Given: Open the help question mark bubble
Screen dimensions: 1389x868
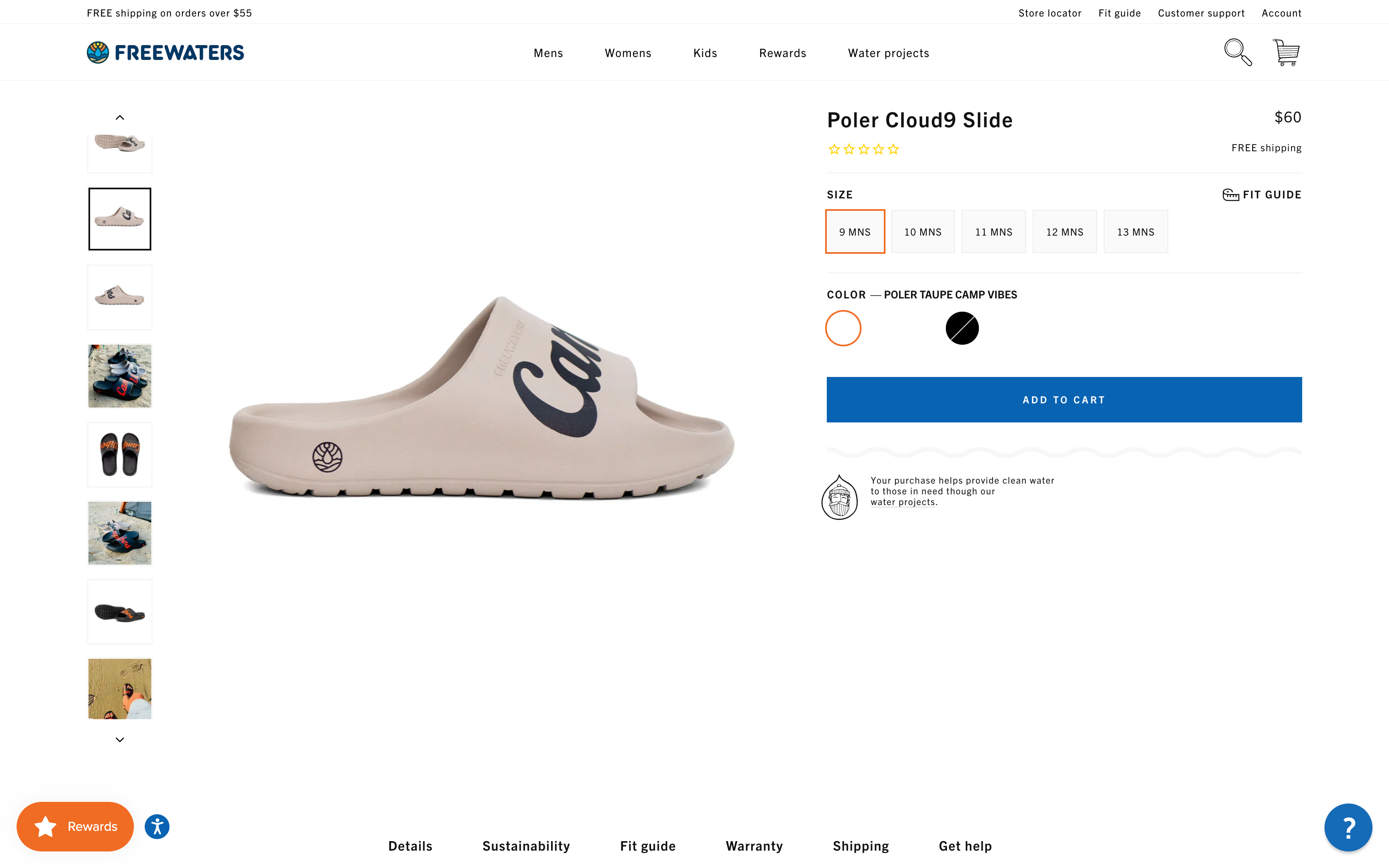Looking at the screenshot, I should click(x=1348, y=827).
